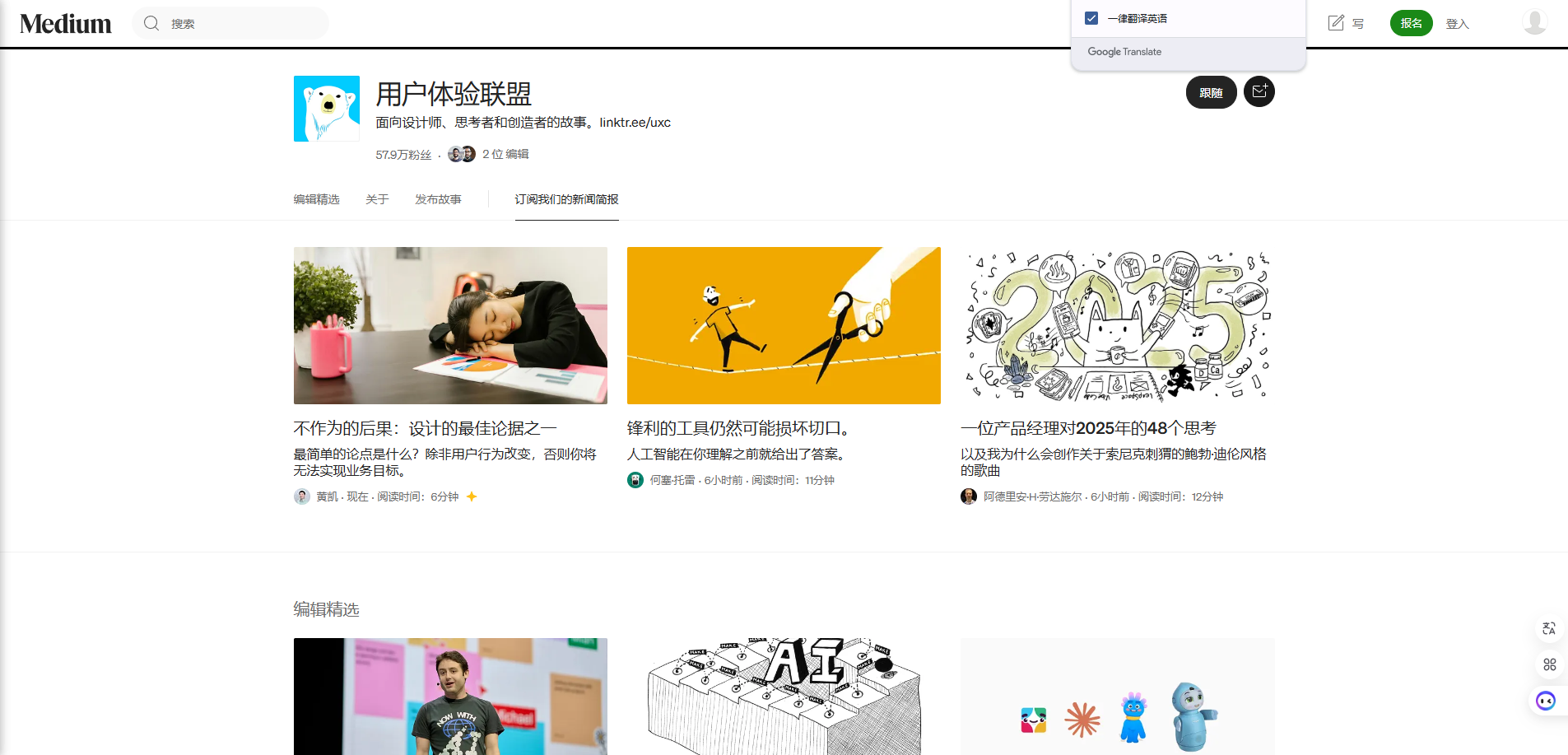The width and height of the screenshot is (1568, 755).
Task: Open the AI assistant bubble icon
Action: (1545, 701)
